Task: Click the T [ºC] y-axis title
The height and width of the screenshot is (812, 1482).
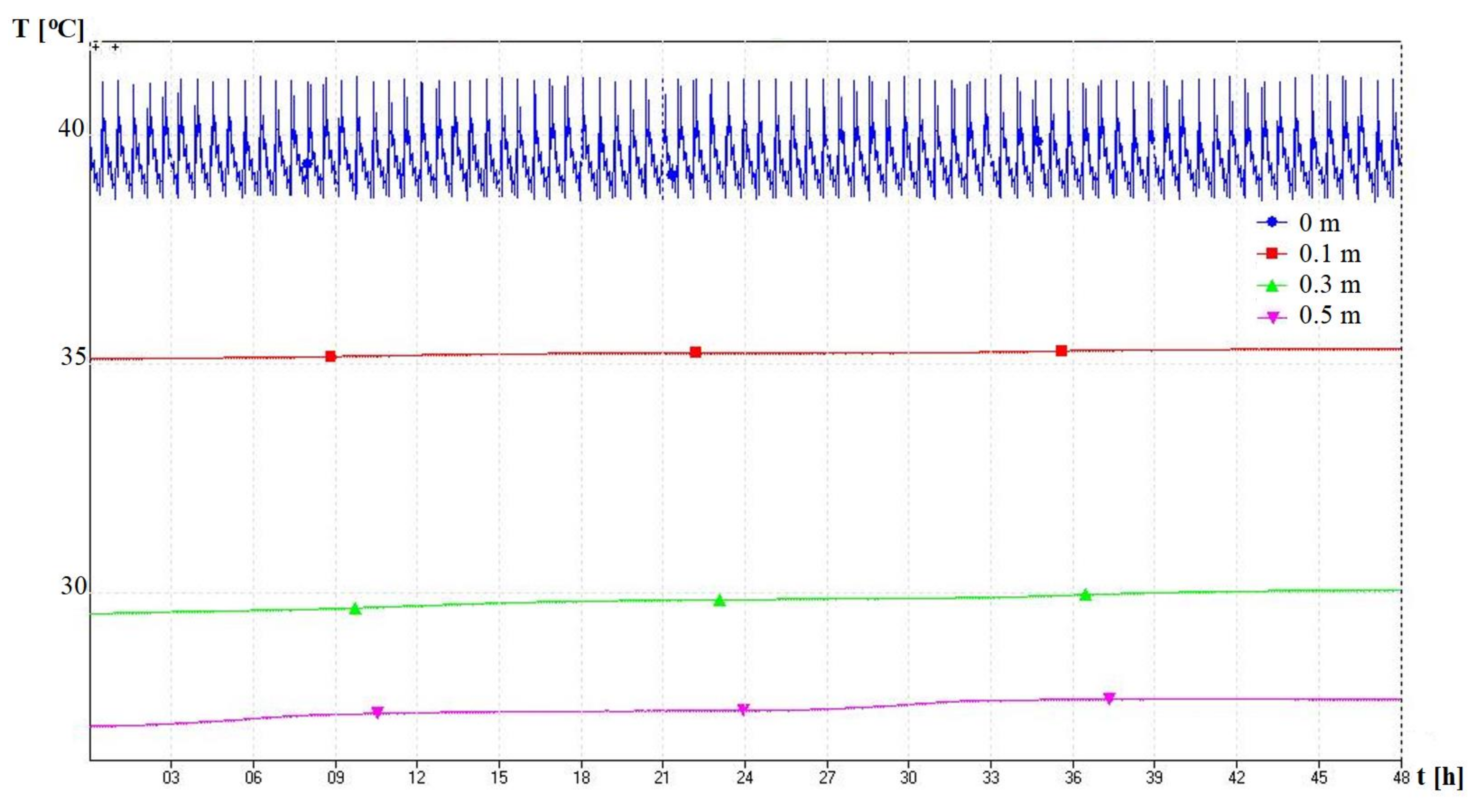Action: [x=48, y=29]
